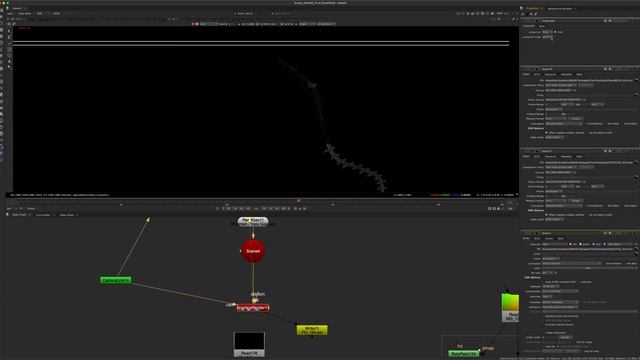Viewport: 640px width, 360px height.
Task: Toggle raw data checkbox in Write panel
Action: [x=626, y=263]
